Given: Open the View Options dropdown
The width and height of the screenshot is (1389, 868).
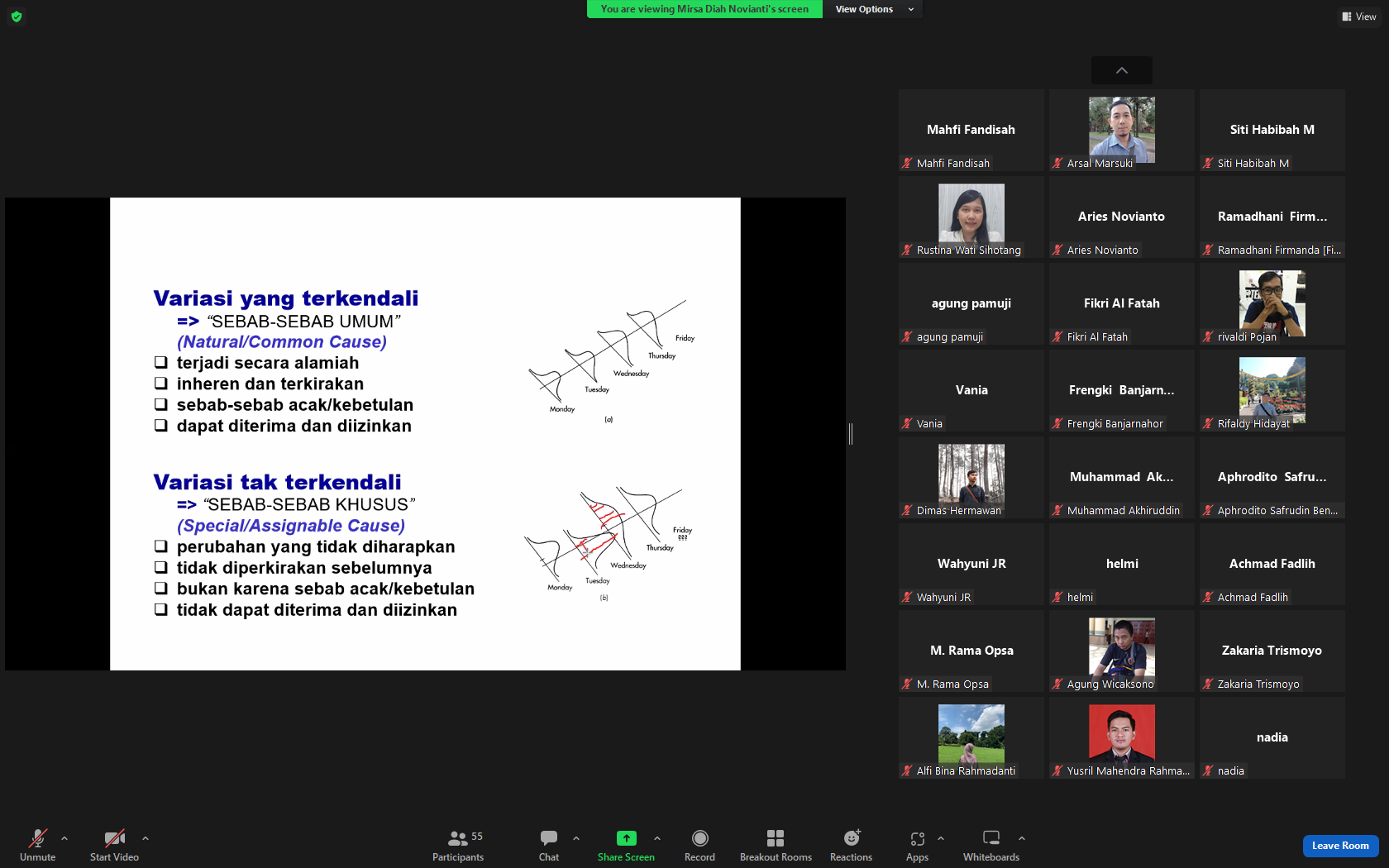Looking at the screenshot, I should point(874,9).
